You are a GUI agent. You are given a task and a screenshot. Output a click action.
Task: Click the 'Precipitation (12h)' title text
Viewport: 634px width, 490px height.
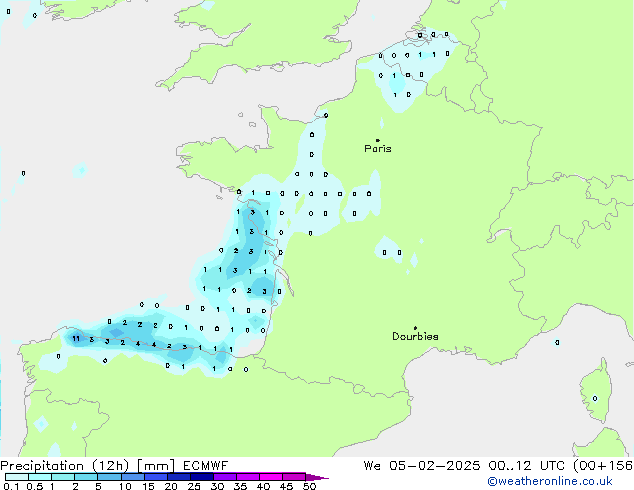pos(65,466)
